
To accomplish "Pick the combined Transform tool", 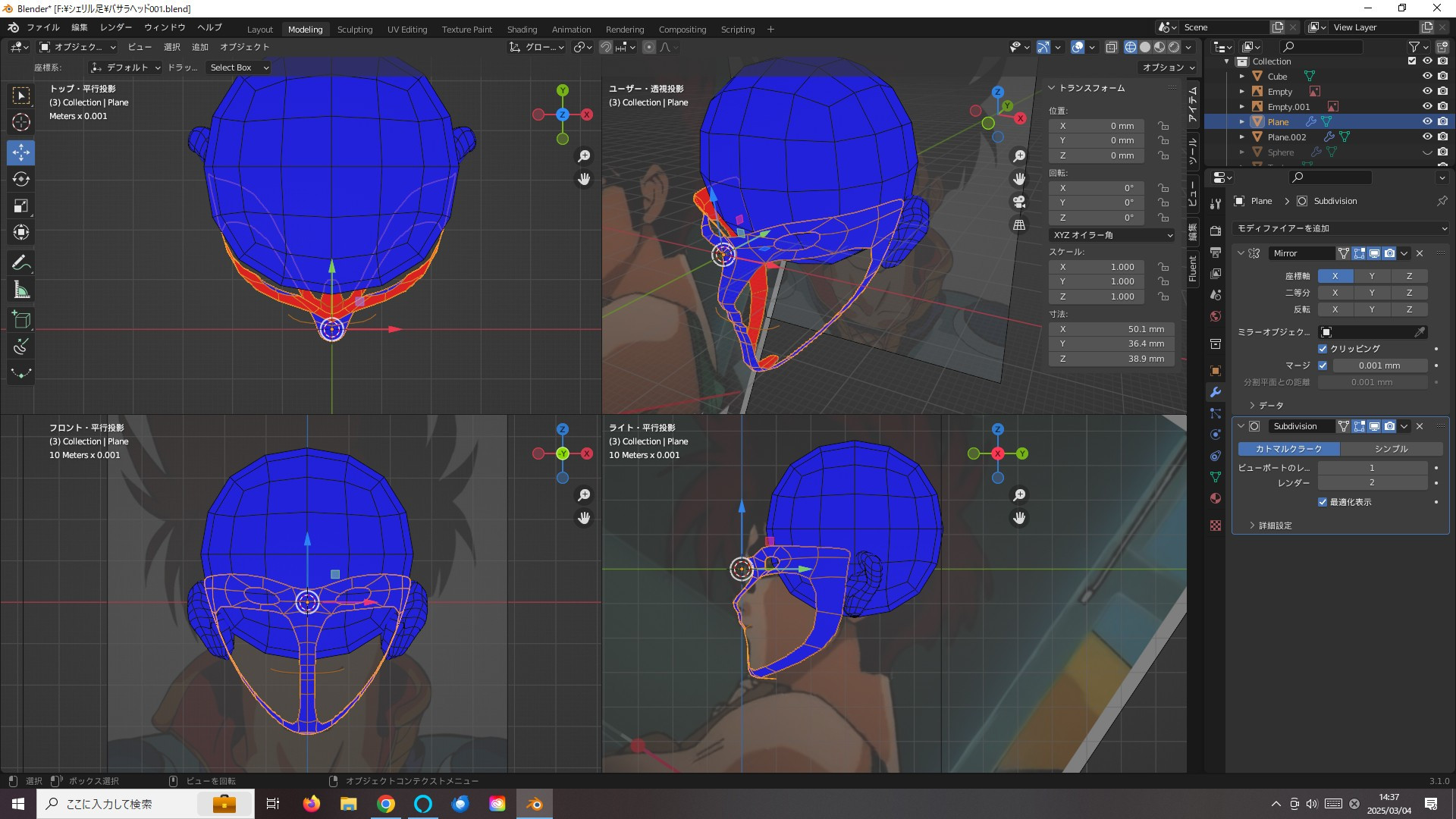I will click(x=21, y=232).
